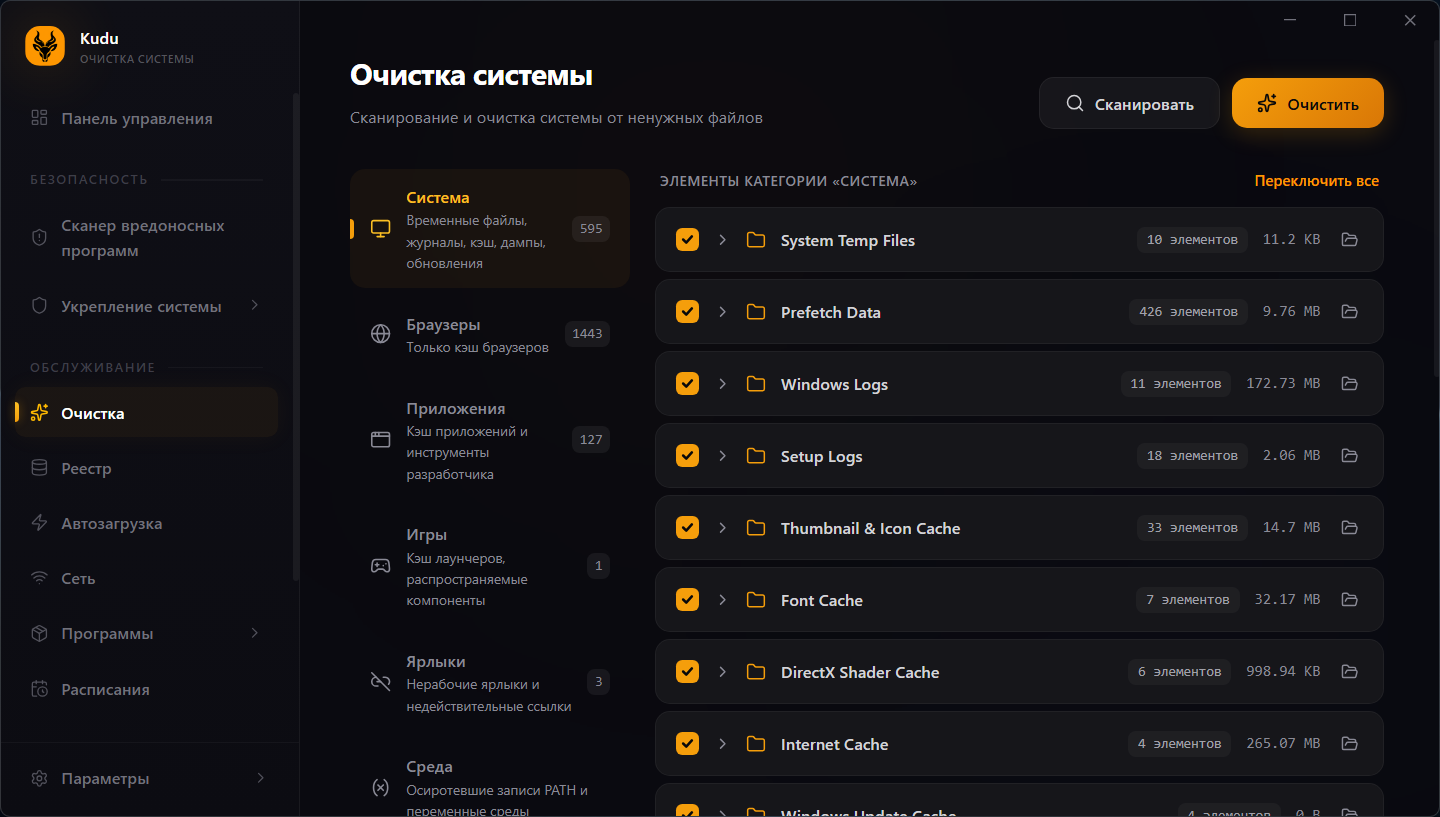Click the orange Очистить button
1440x817 pixels.
pyautogui.click(x=1307, y=103)
